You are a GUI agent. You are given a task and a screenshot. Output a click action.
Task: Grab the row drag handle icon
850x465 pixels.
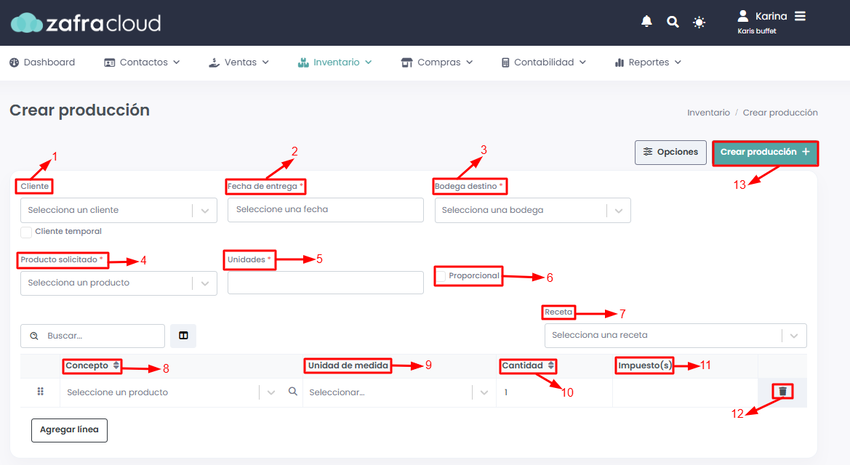[40, 391]
